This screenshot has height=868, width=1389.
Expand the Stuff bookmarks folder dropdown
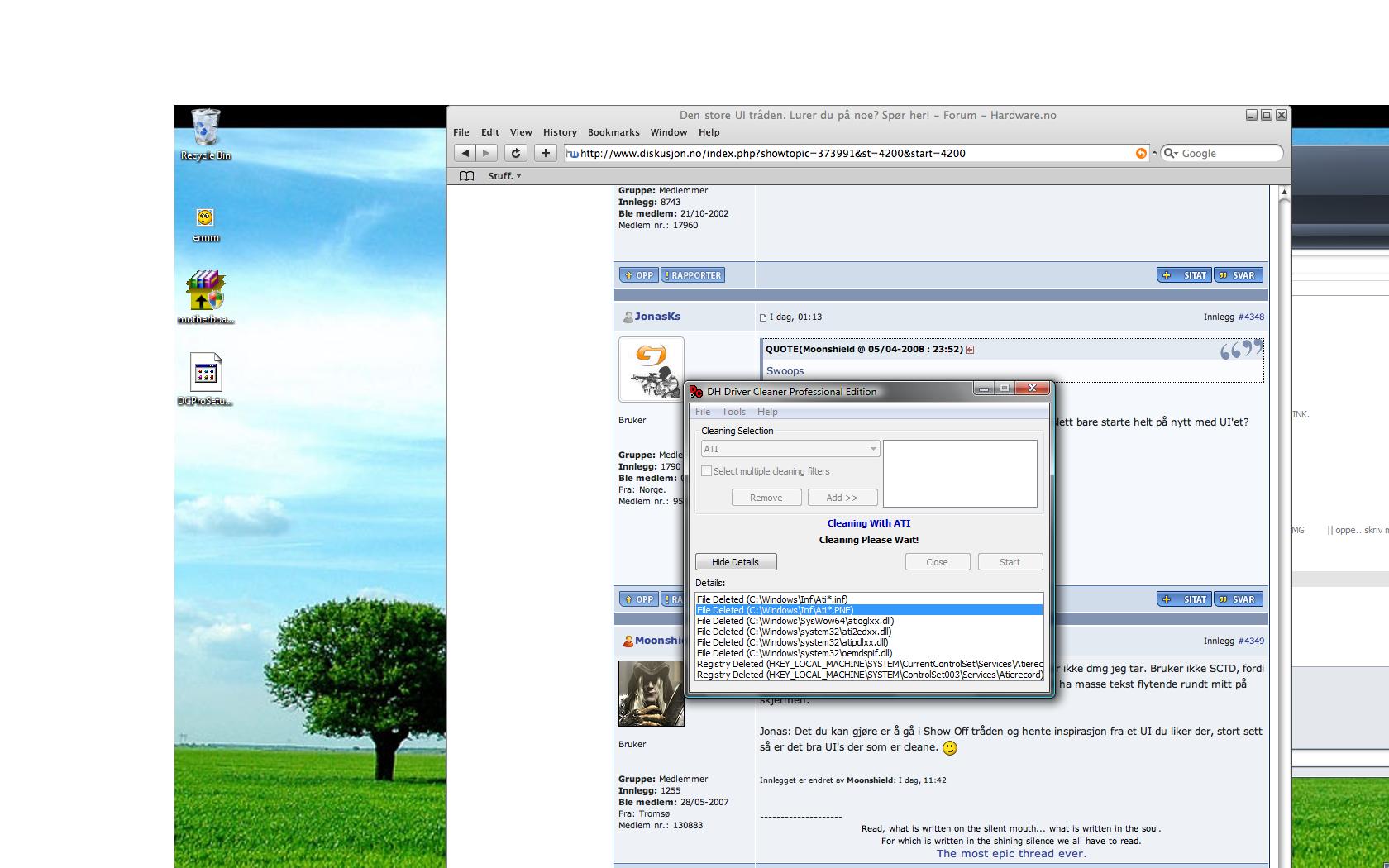(504, 176)
